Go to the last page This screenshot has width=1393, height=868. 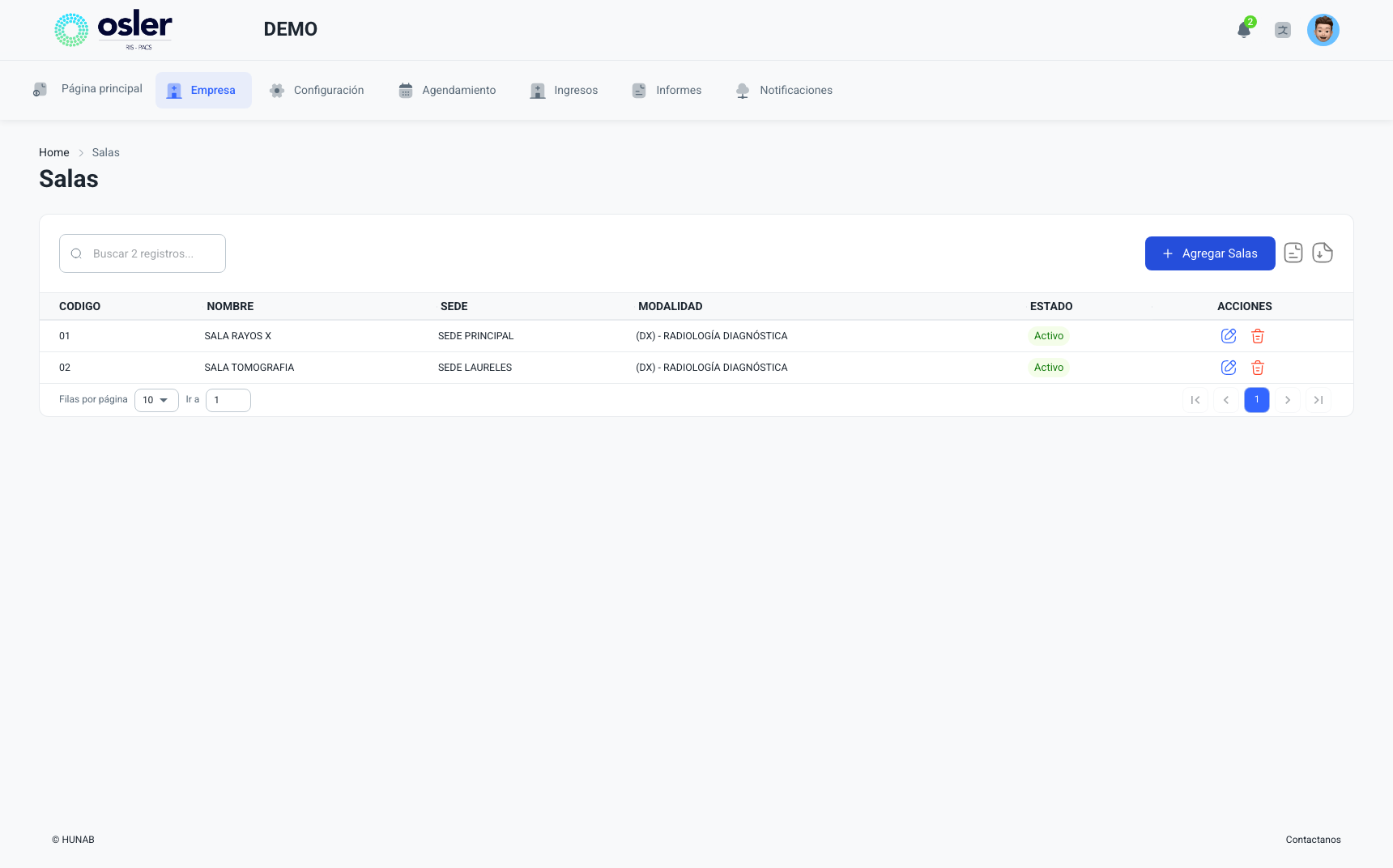[x=1318, y=400]
